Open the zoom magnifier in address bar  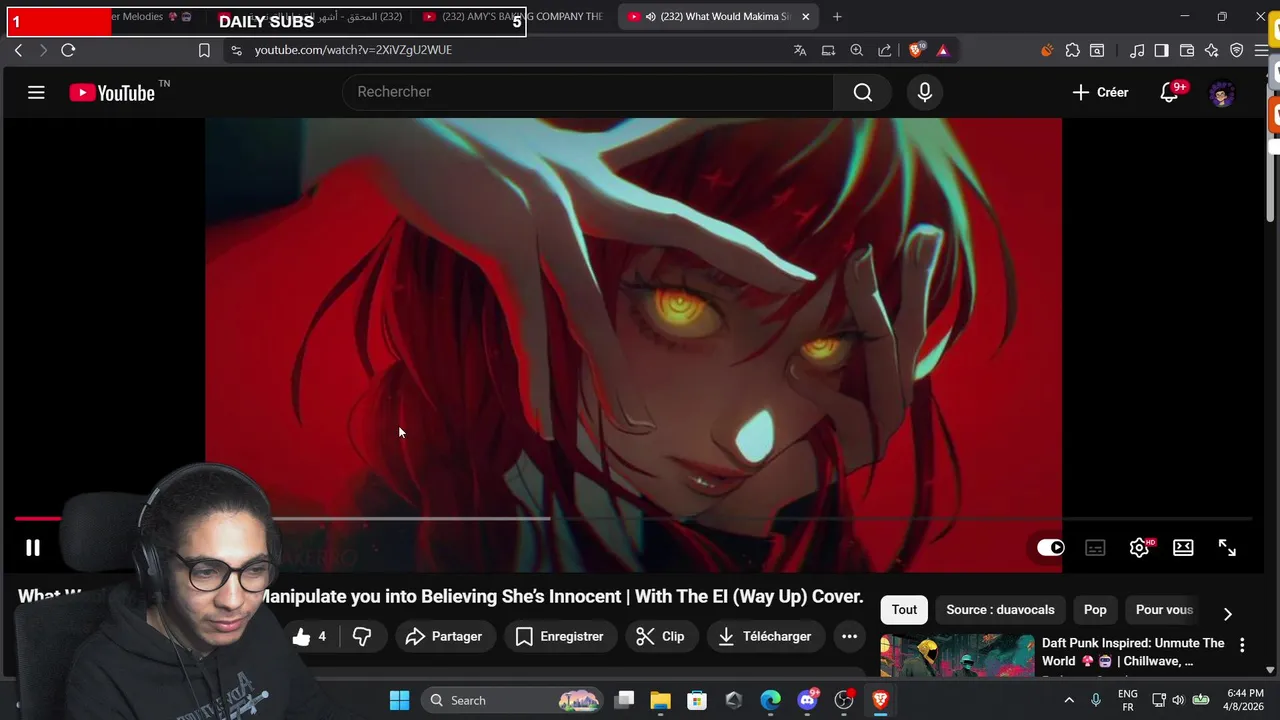point(857,50)
